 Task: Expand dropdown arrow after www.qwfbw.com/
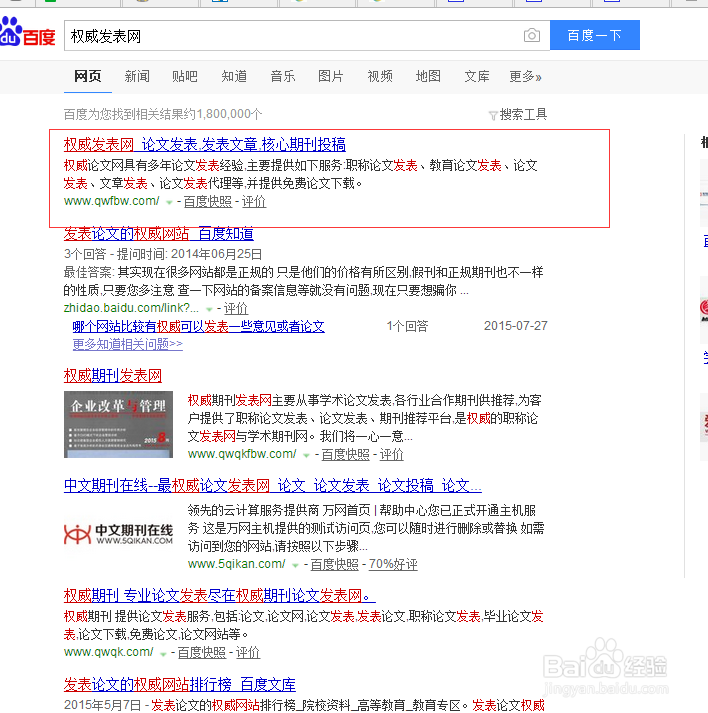[x=169, y=202]
